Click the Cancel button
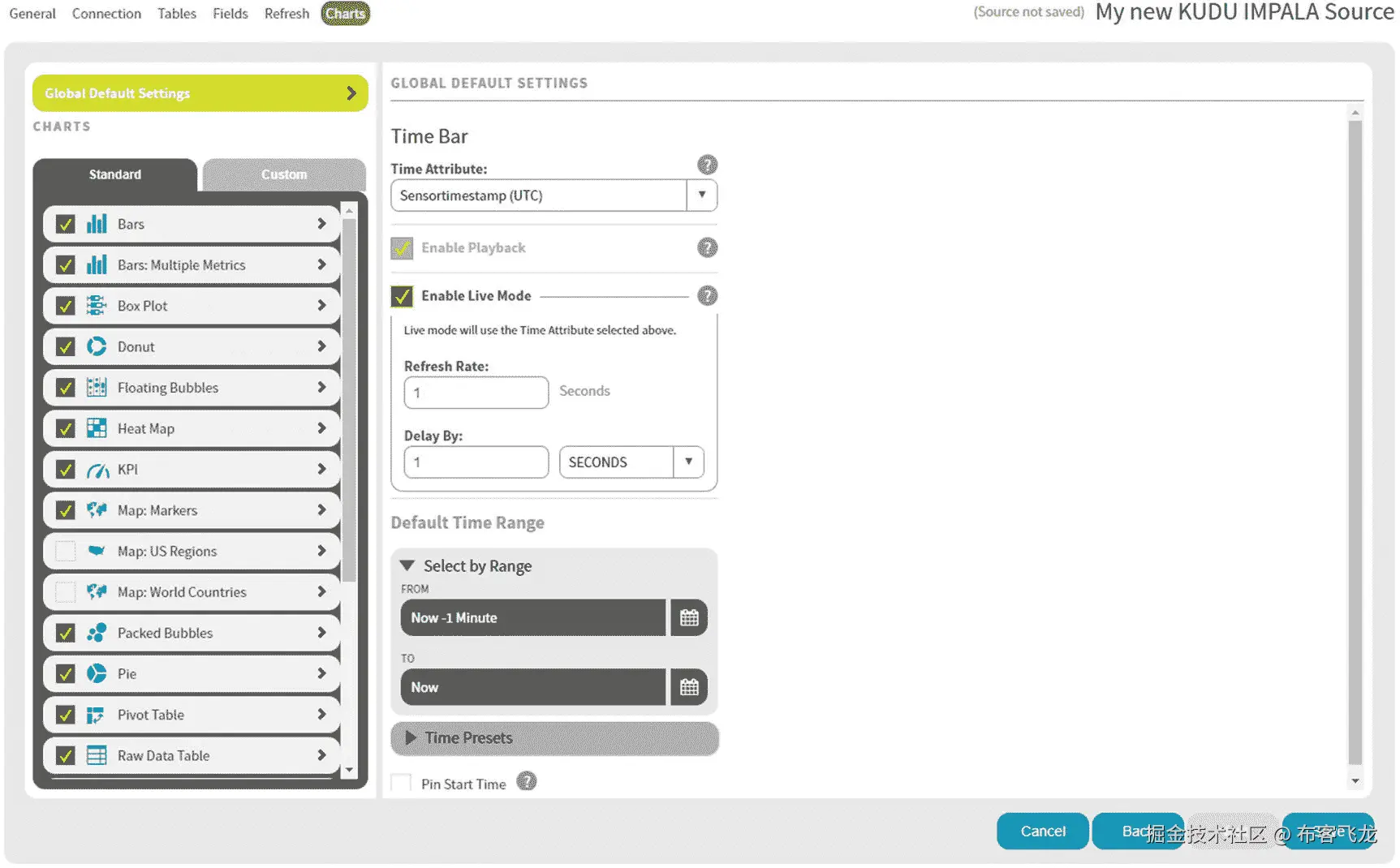 click(1043, 831)
